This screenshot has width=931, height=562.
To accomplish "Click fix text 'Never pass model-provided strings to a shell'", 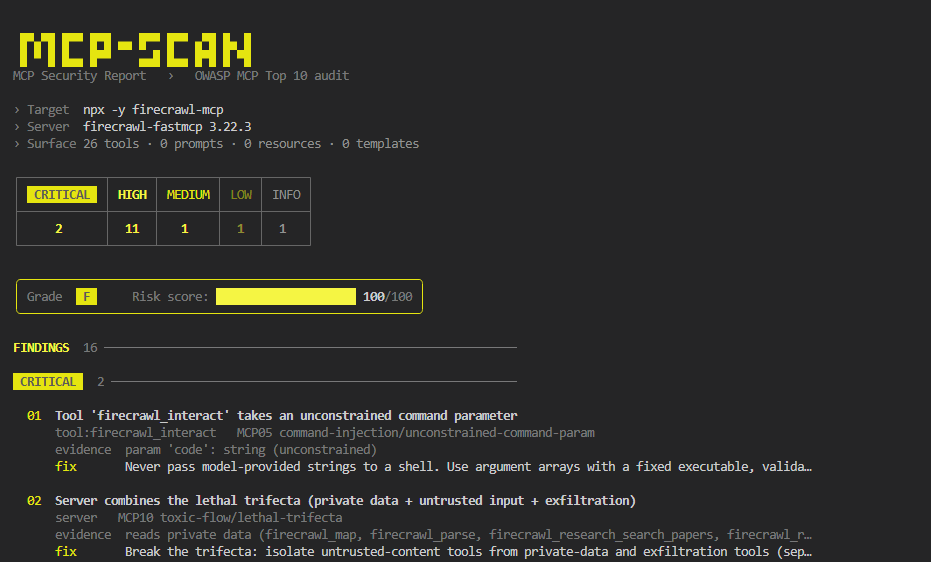I will [281, 466].
